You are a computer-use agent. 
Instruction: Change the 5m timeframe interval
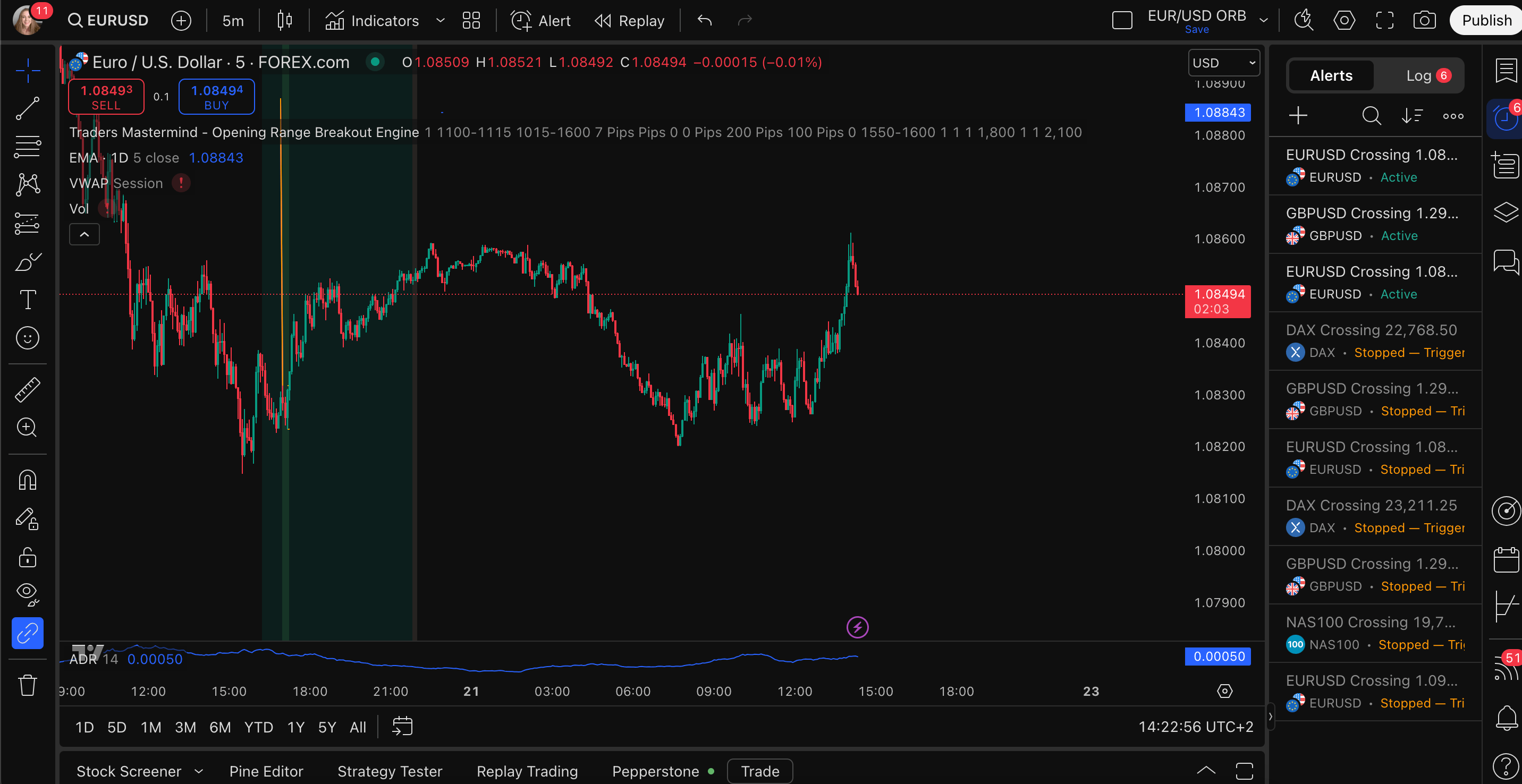[233, 21]
